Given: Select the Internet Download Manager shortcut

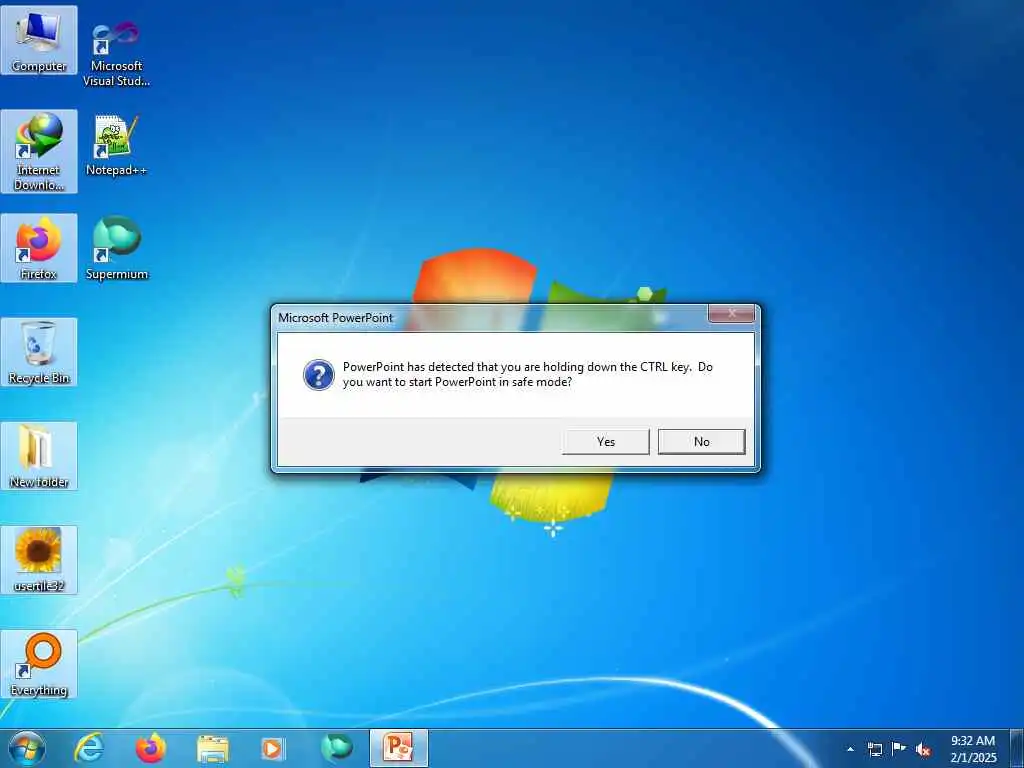Looking at the screenshot, I should coord(39,152).
